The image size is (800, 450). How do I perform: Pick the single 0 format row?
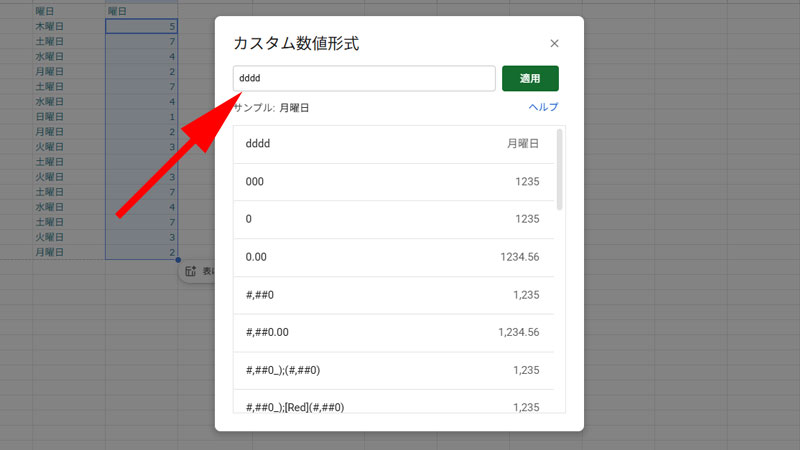[x=393, y=219]
